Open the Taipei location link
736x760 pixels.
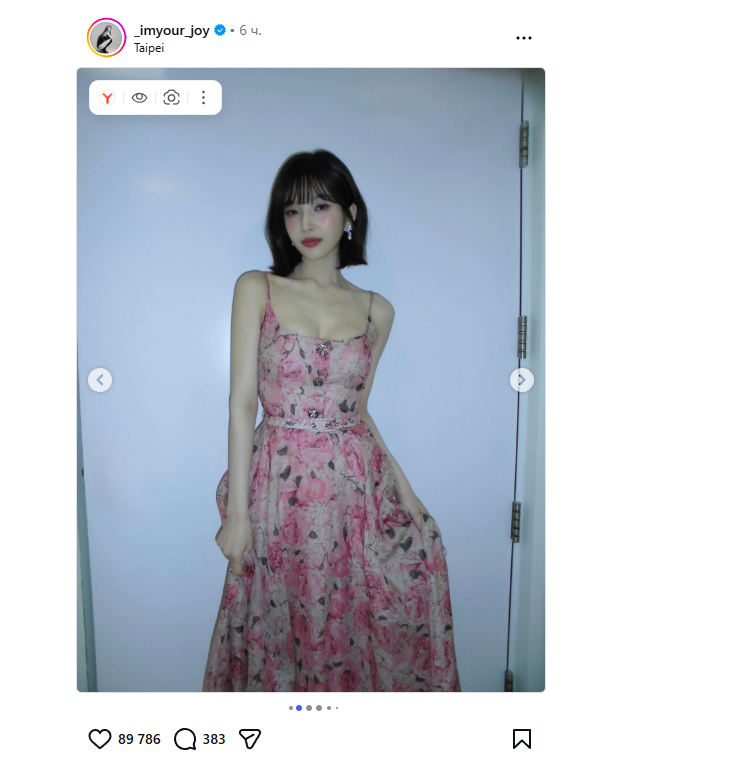pyautogui.click(x=149, y=48)
